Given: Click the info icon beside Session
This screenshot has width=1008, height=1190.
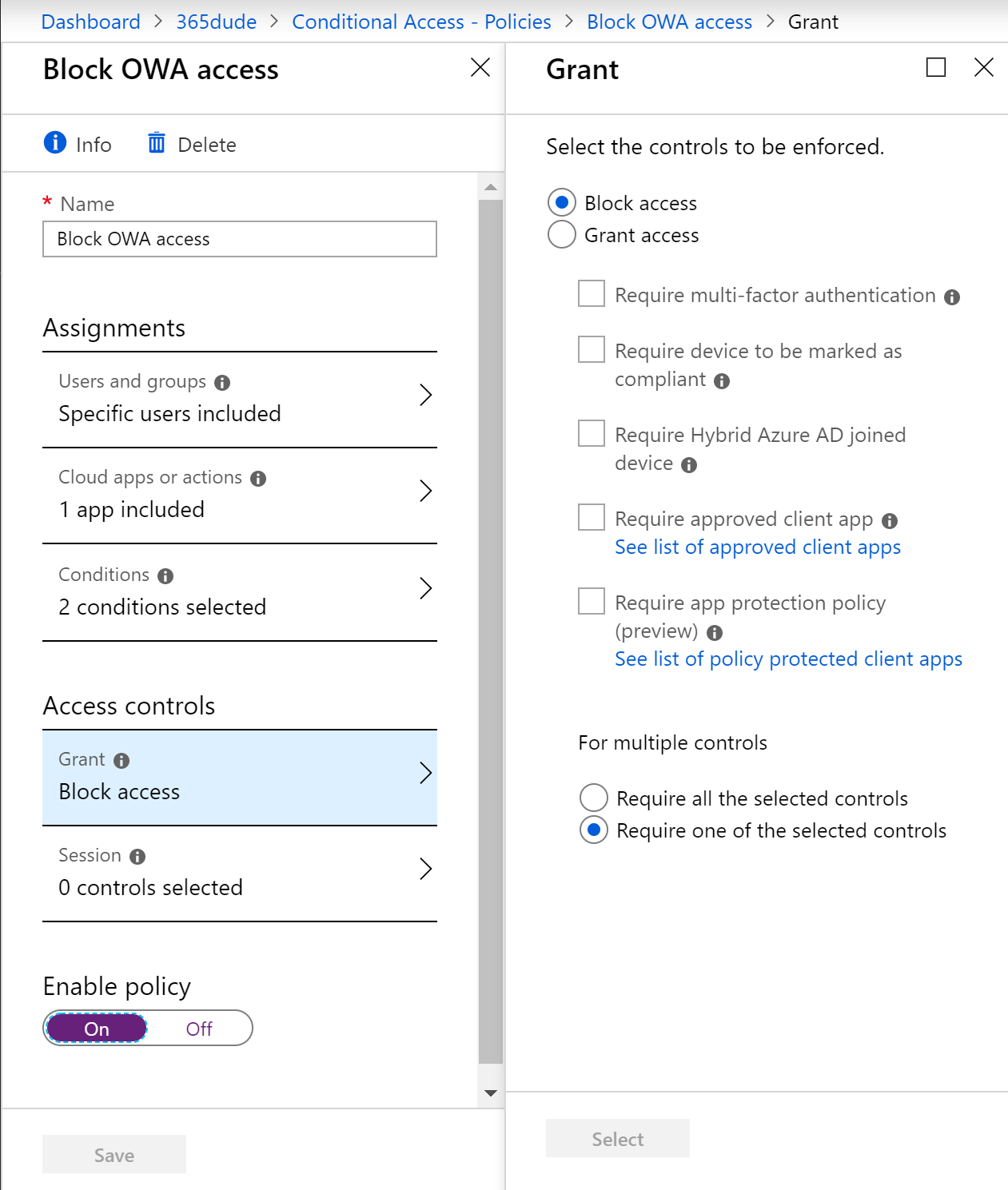Looking at the screenshot, I should (x=137, y=855).
